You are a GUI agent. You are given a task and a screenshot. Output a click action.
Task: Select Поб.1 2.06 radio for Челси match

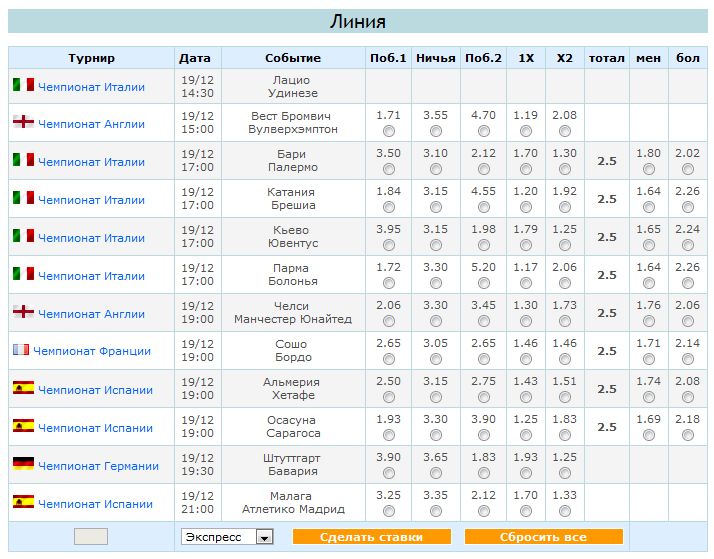[388, 321]
